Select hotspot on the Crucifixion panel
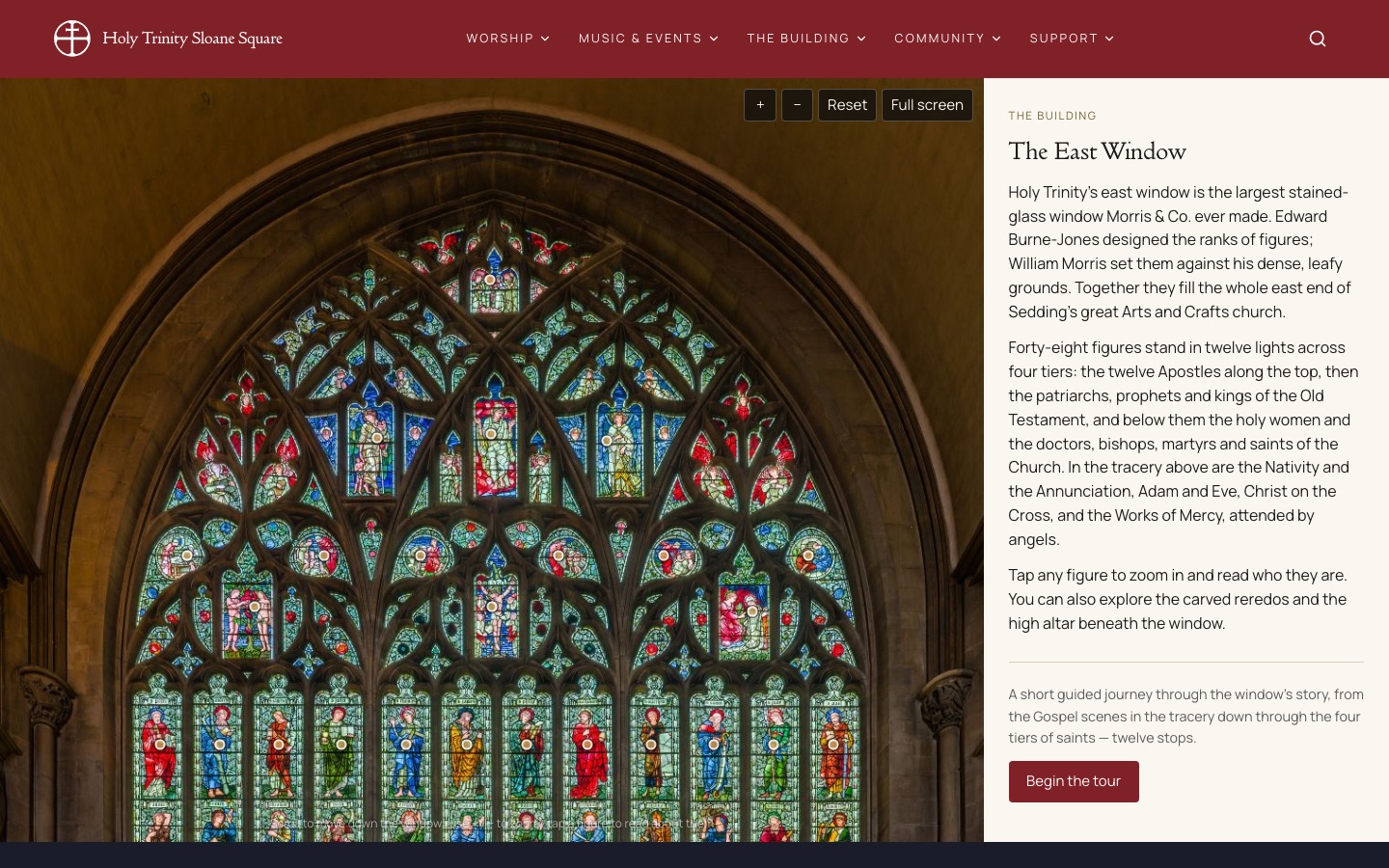The height and width of the screenshot is (868, 1389). tap(492, 608)
